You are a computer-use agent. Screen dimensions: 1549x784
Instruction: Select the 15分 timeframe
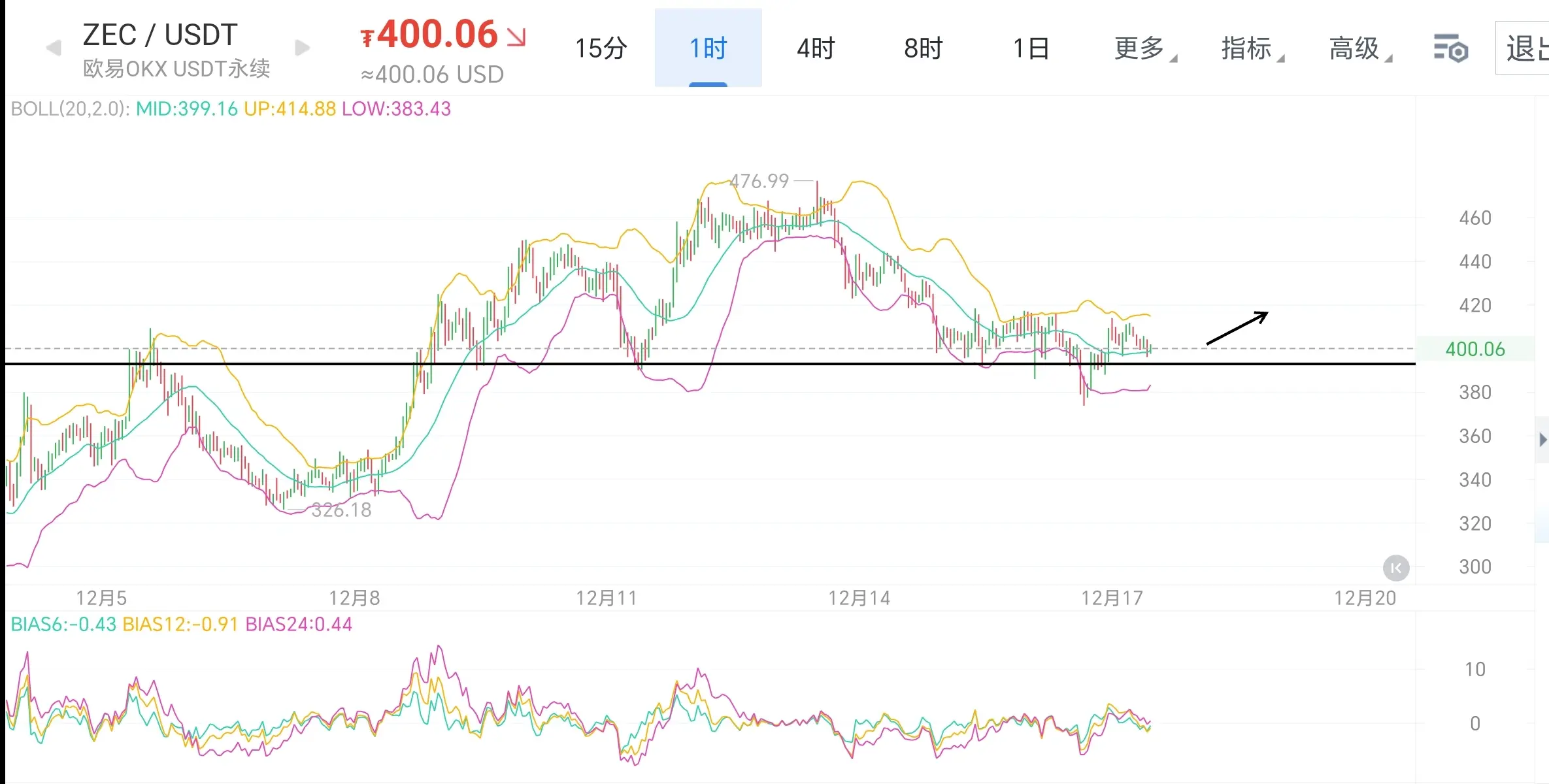[601, 48]
